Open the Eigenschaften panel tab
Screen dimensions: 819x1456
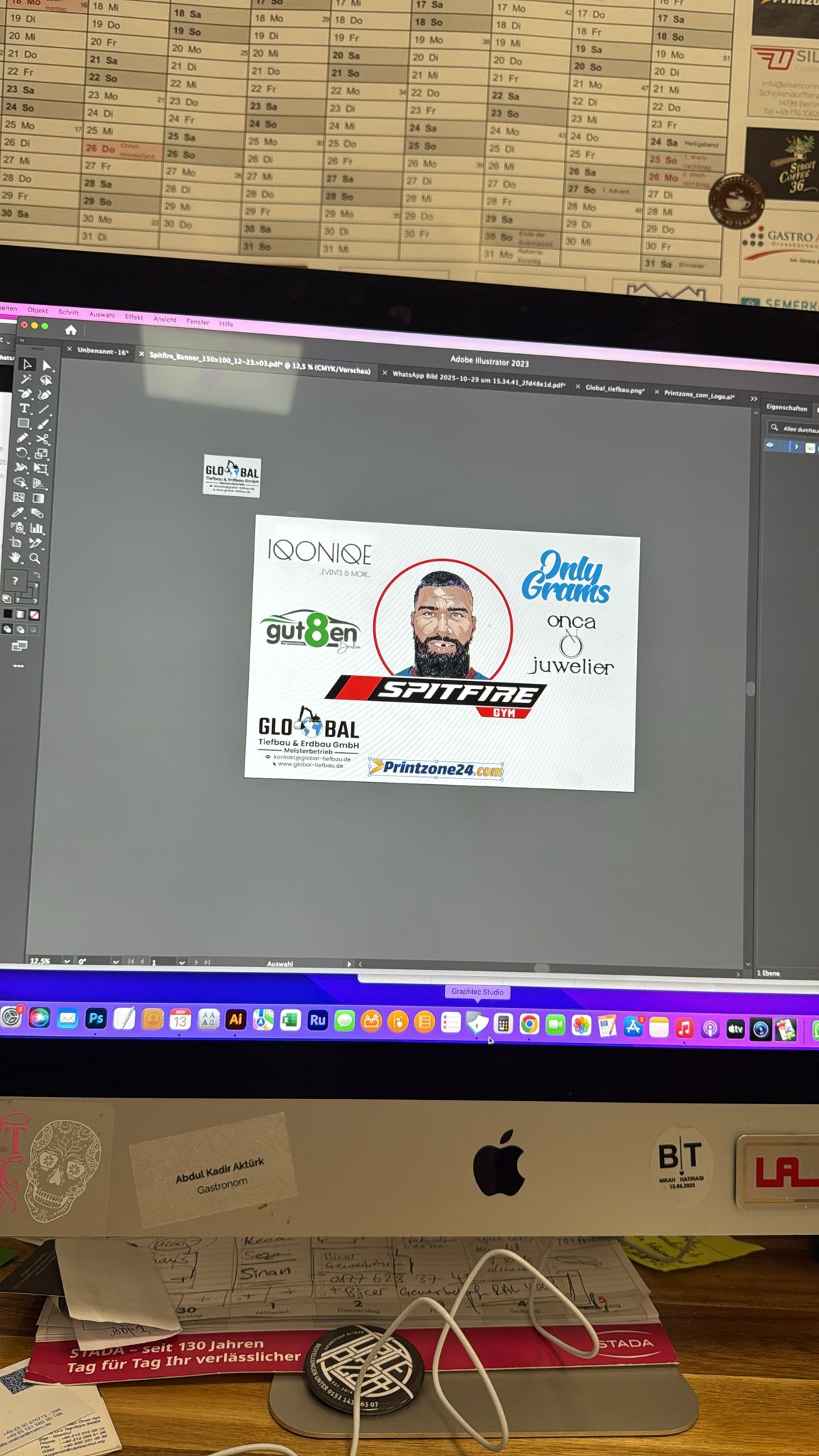786,407
